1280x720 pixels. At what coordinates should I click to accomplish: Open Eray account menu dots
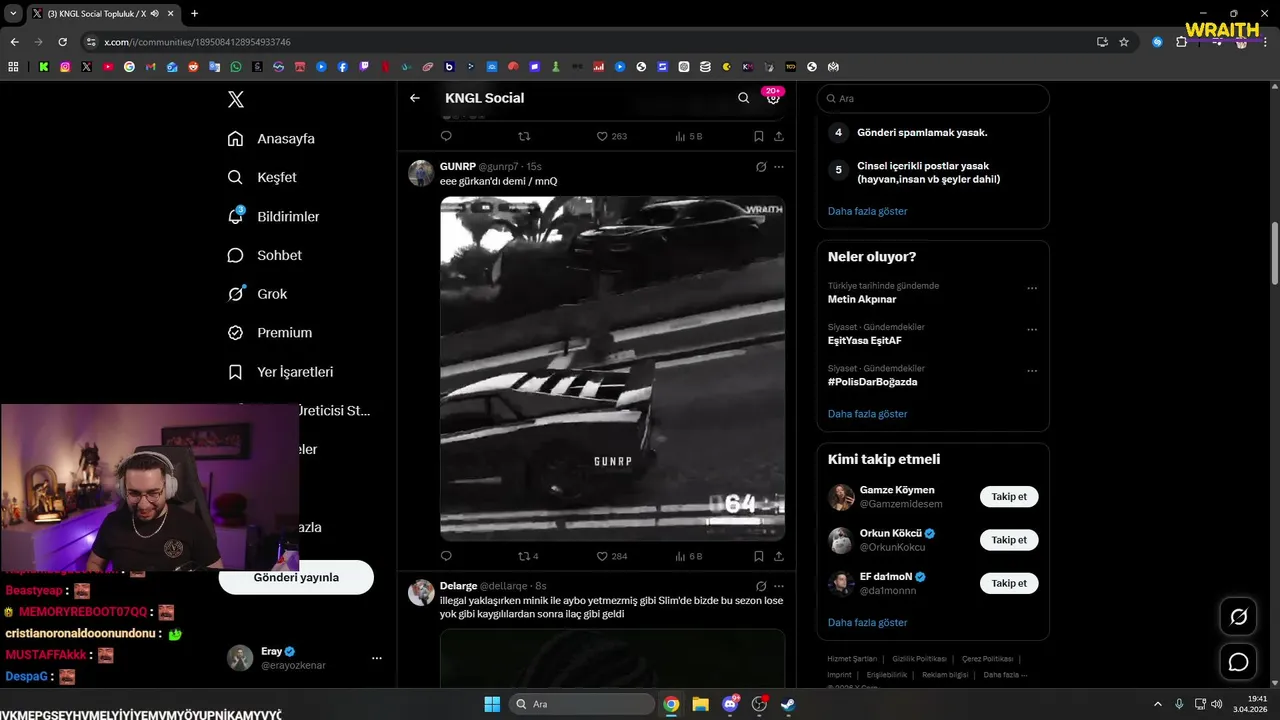click(x=377, y=658)
